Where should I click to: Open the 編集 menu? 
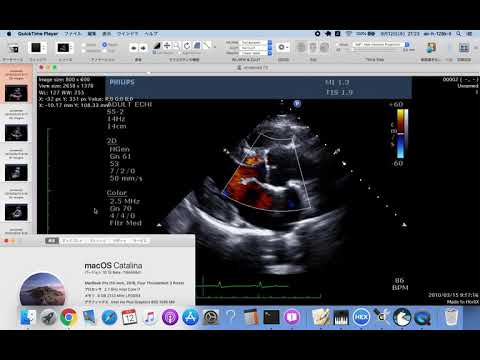[x=92, y=34]
